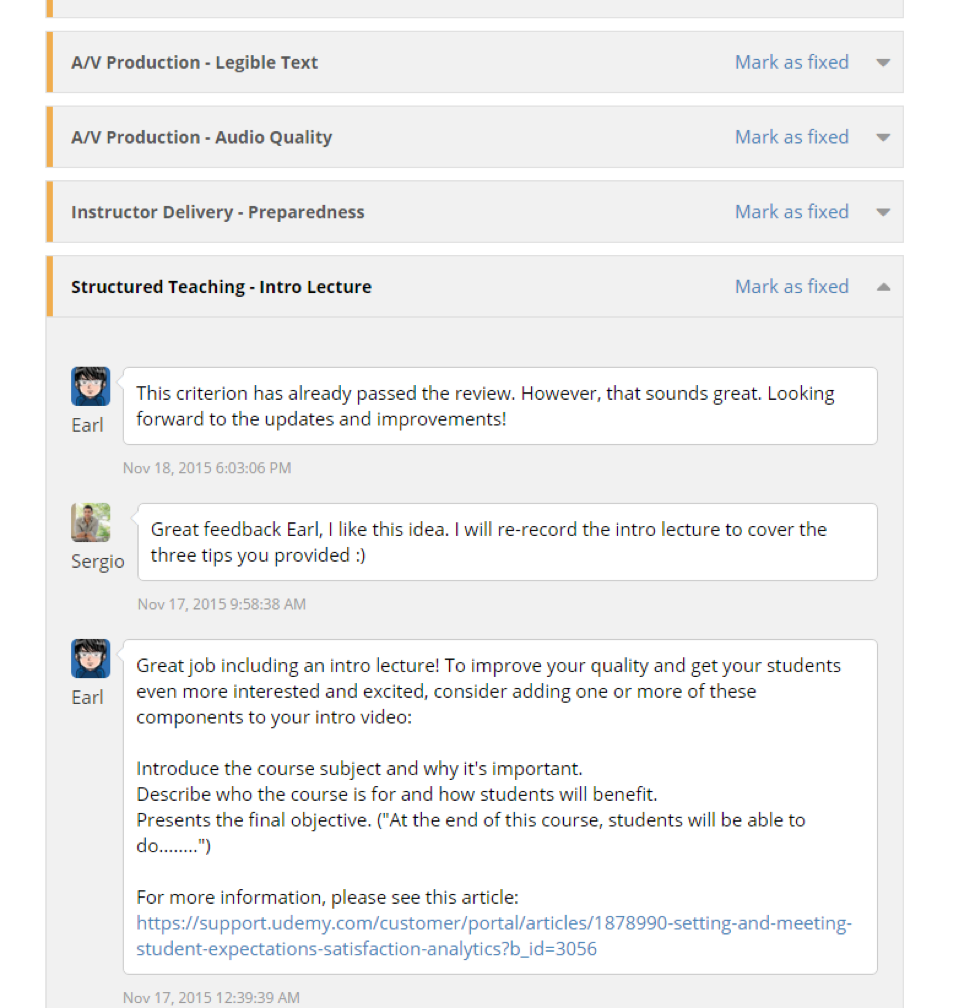
Task: Select the A/V Production - Legible Text header
Action: 194,62
